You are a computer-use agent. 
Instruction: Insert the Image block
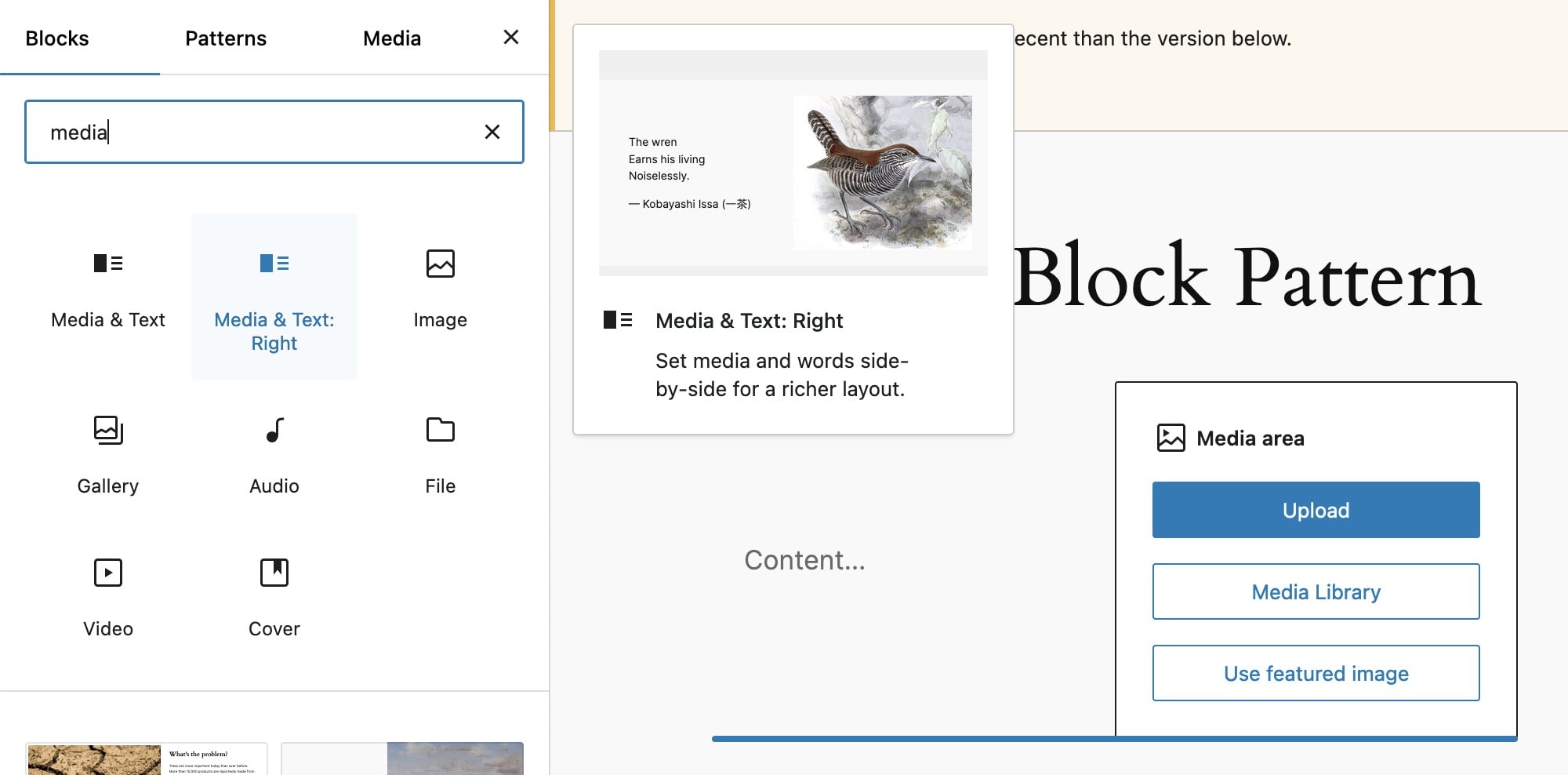pyautogui.click(x=440, y=297)
